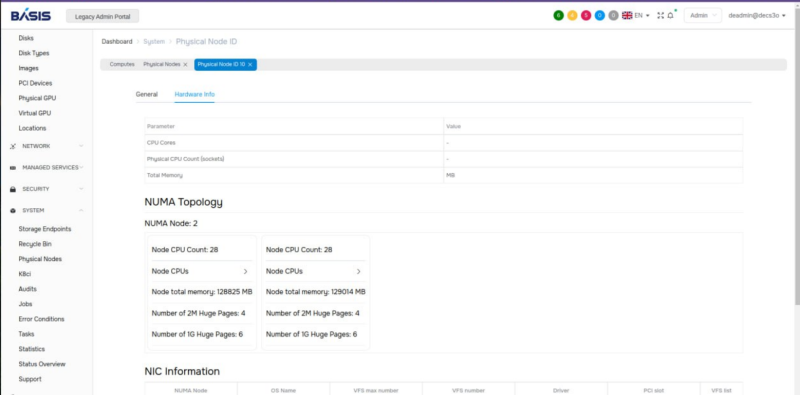Click the green status counter badge
The image size is (800, 395).
point(558,15)
